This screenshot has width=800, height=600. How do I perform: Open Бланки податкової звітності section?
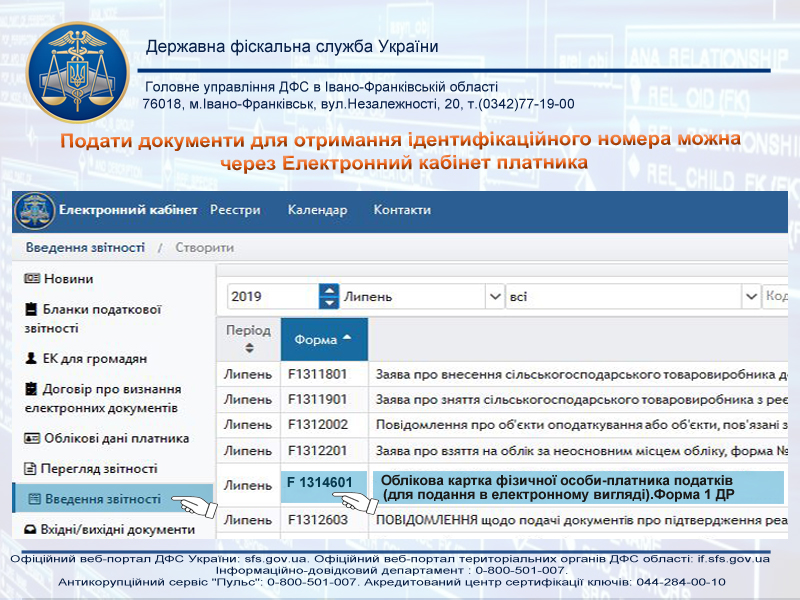click(93, 318)
